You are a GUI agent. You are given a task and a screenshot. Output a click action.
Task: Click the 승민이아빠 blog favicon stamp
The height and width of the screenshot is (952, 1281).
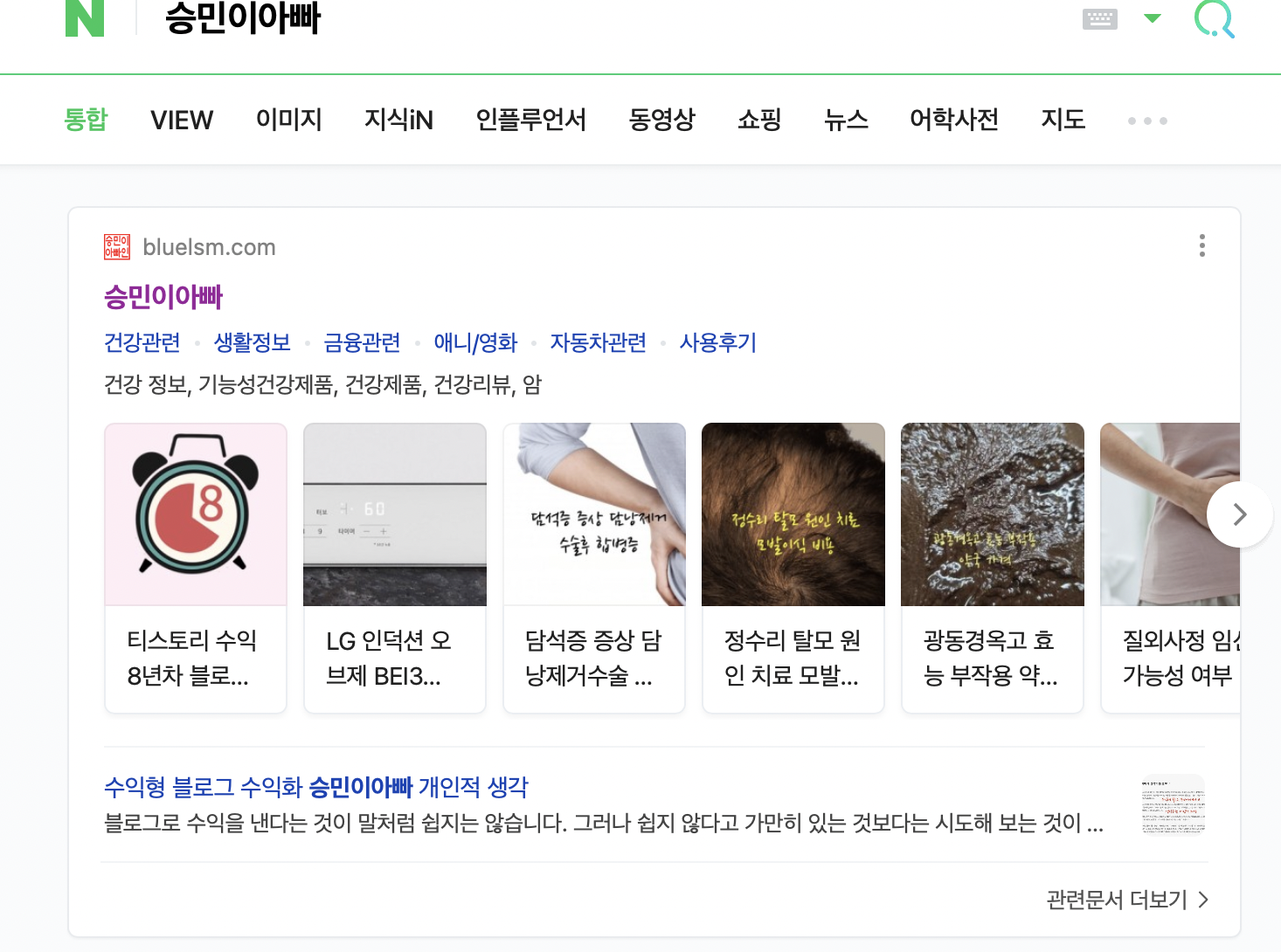114,246
